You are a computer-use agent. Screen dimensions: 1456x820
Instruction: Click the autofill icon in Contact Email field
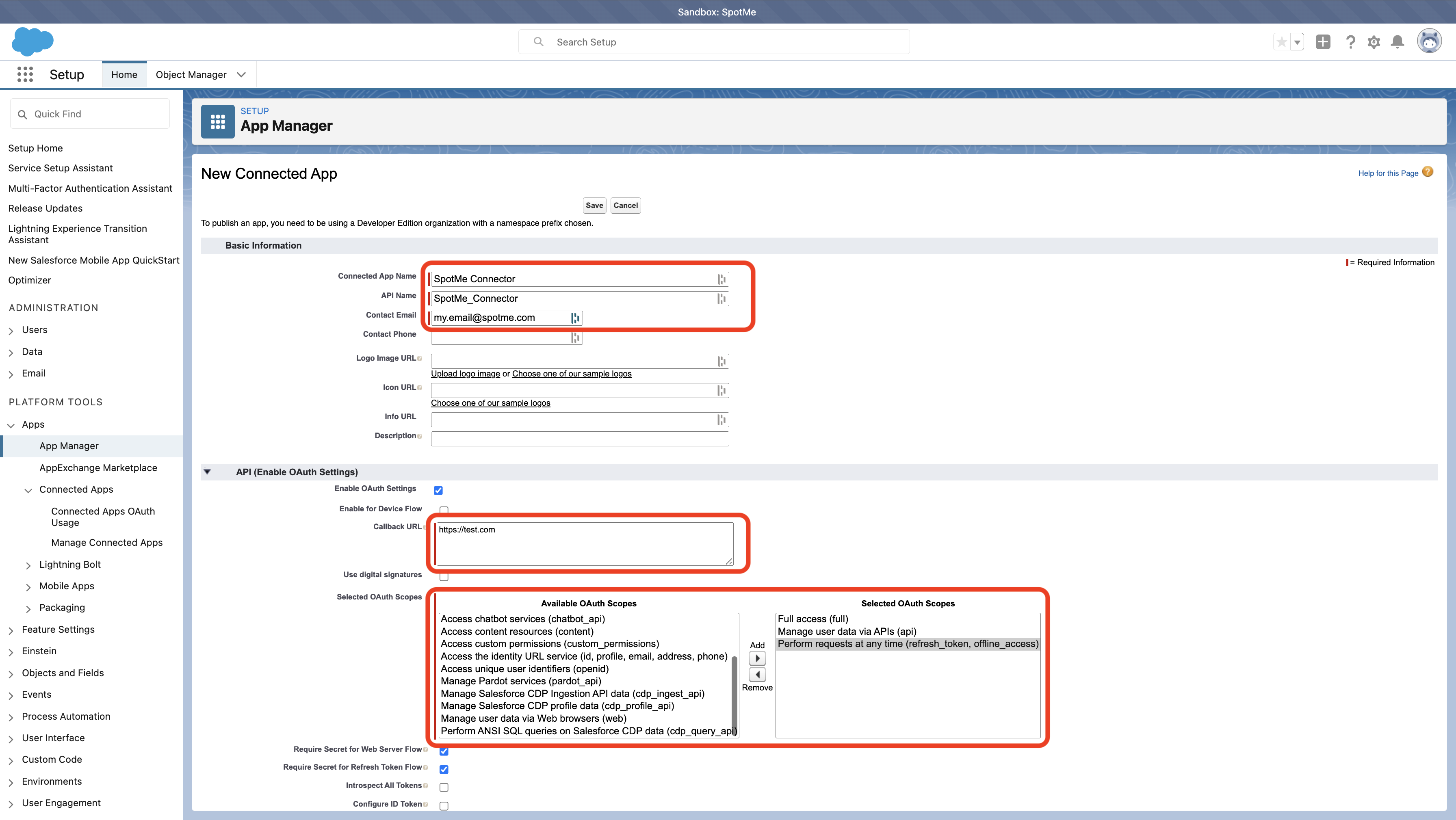point(575,318)
